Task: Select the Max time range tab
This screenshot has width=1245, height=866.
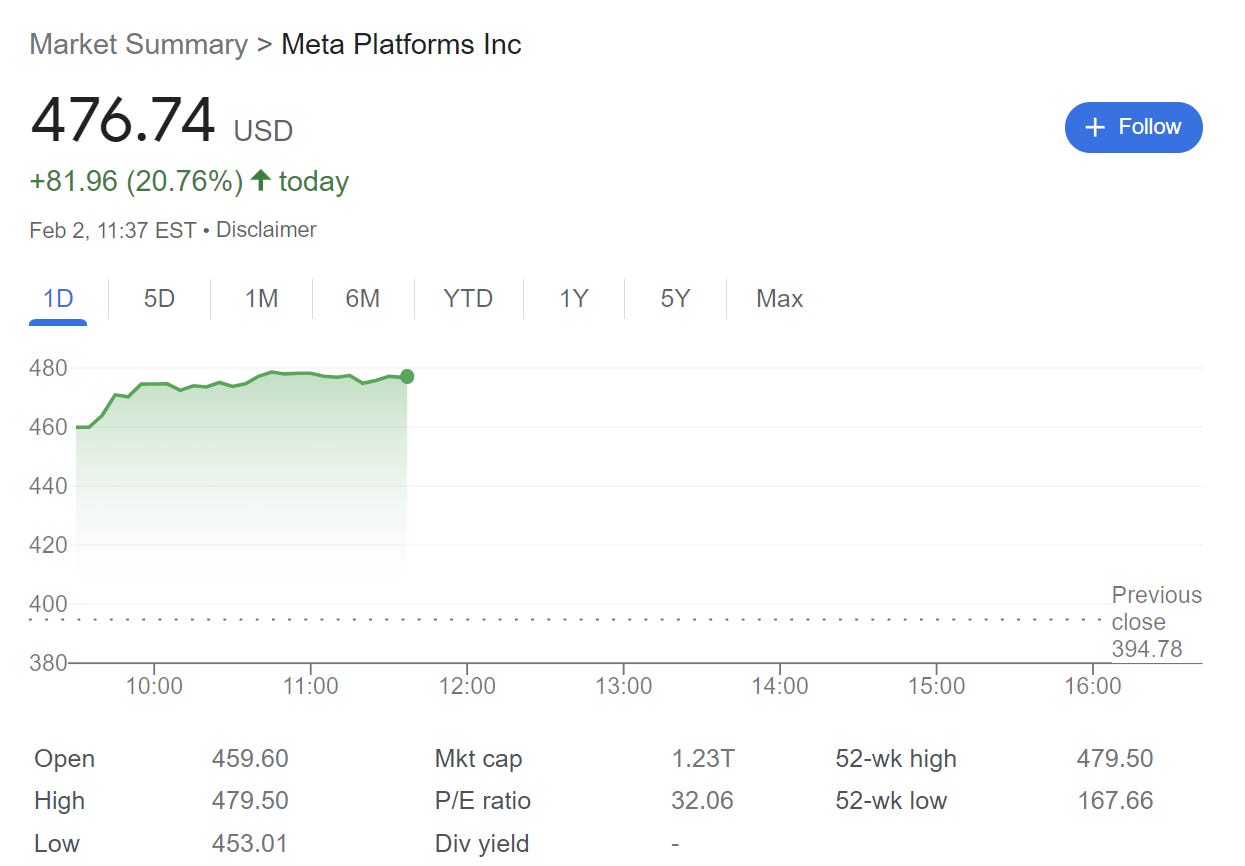Action: (779, 298)
